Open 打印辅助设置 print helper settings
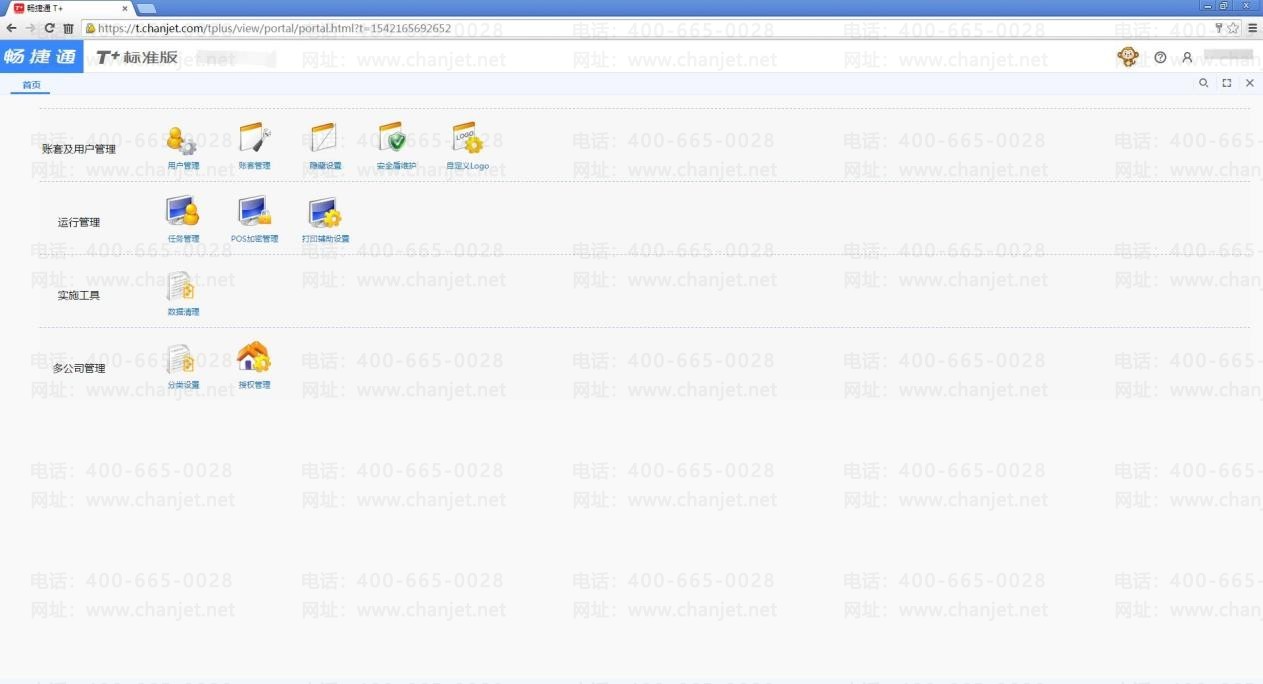The height and width of the screenshot is (684, 1263). (x=325, y=221)
